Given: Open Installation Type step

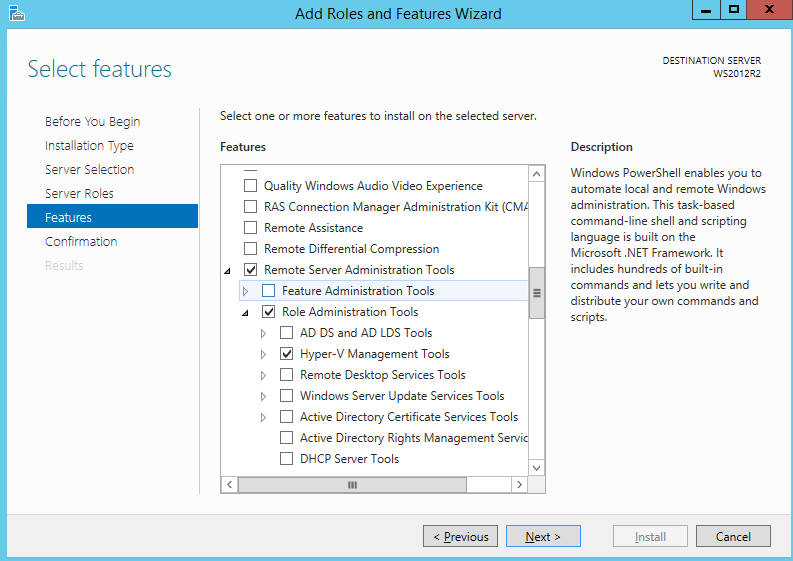Looking at the screenshot, I should [90, 145].
